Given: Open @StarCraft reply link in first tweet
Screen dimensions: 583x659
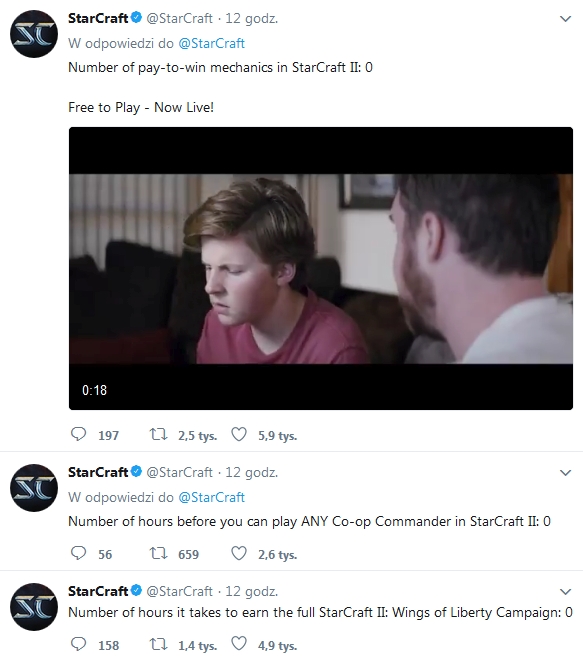Looking at the screenshot, I should click(x=211, y=43).
